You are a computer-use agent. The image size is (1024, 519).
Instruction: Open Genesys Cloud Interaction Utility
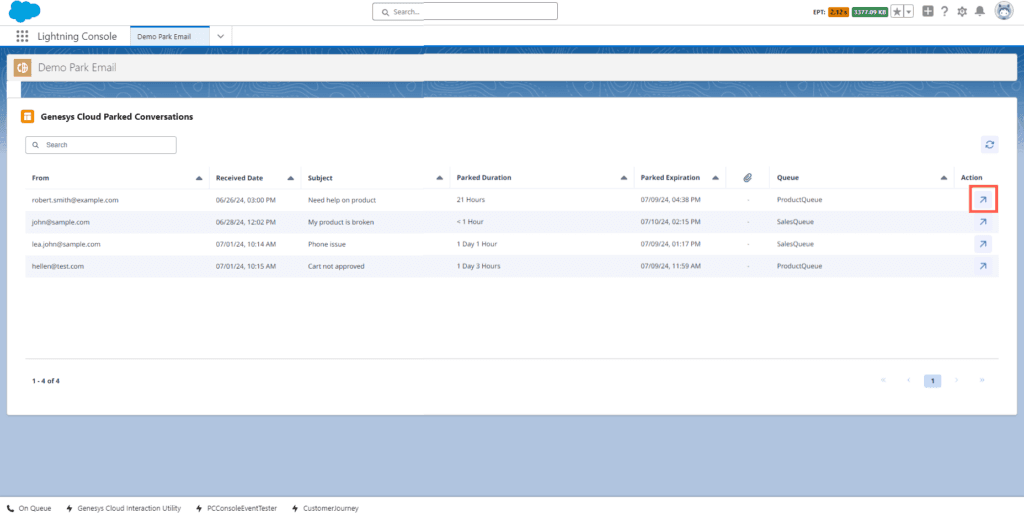123,508
